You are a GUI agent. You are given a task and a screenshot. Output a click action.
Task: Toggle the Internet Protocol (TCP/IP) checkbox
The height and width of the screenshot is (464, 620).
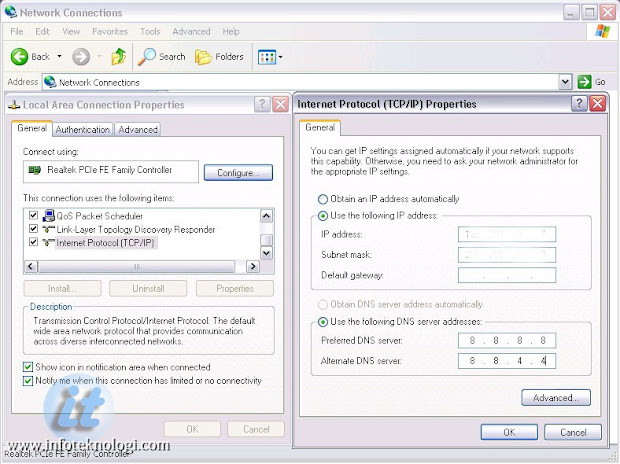34,242
